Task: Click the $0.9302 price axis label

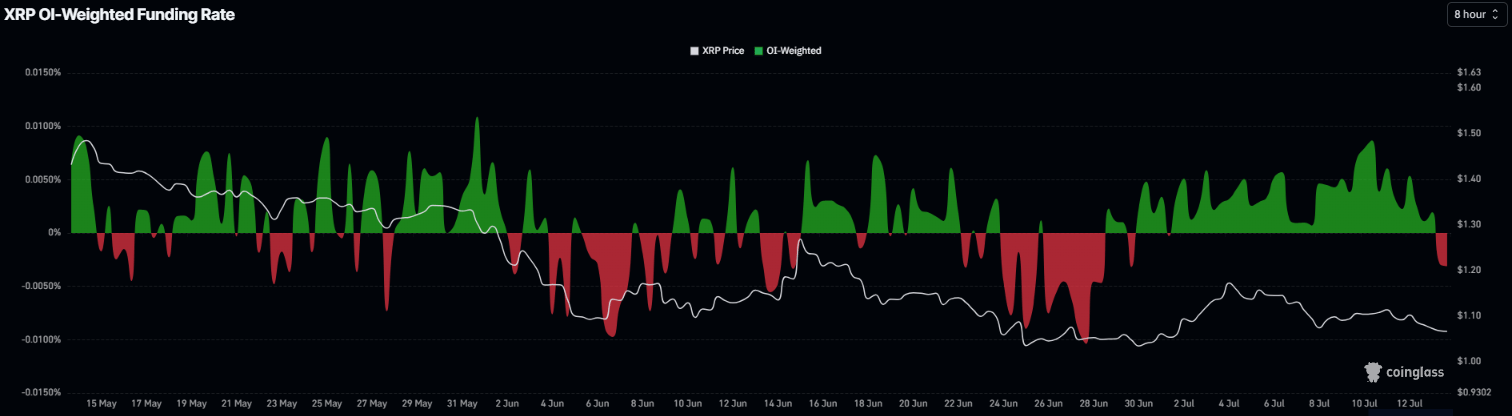Action: (x=1474, y=393)
